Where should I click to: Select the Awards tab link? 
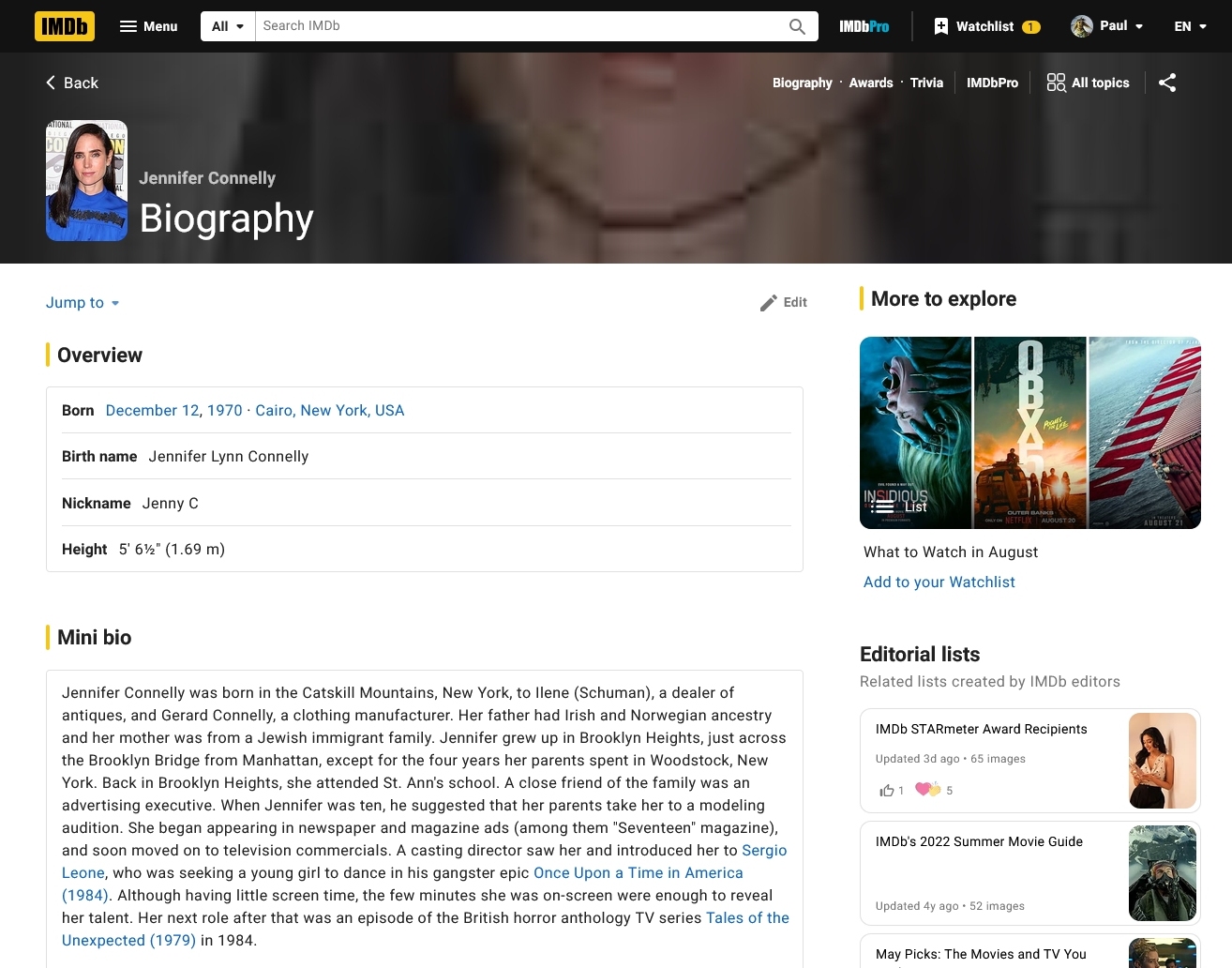(x=871, y=83)
